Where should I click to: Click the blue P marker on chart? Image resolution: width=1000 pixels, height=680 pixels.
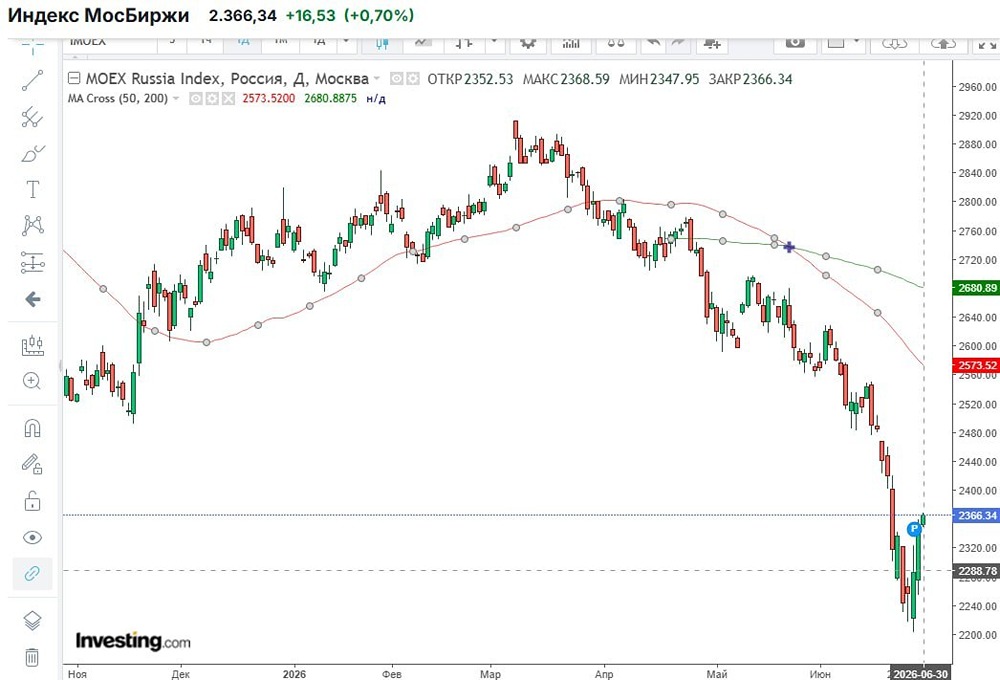pyautogui.click(x=915, y=529)
